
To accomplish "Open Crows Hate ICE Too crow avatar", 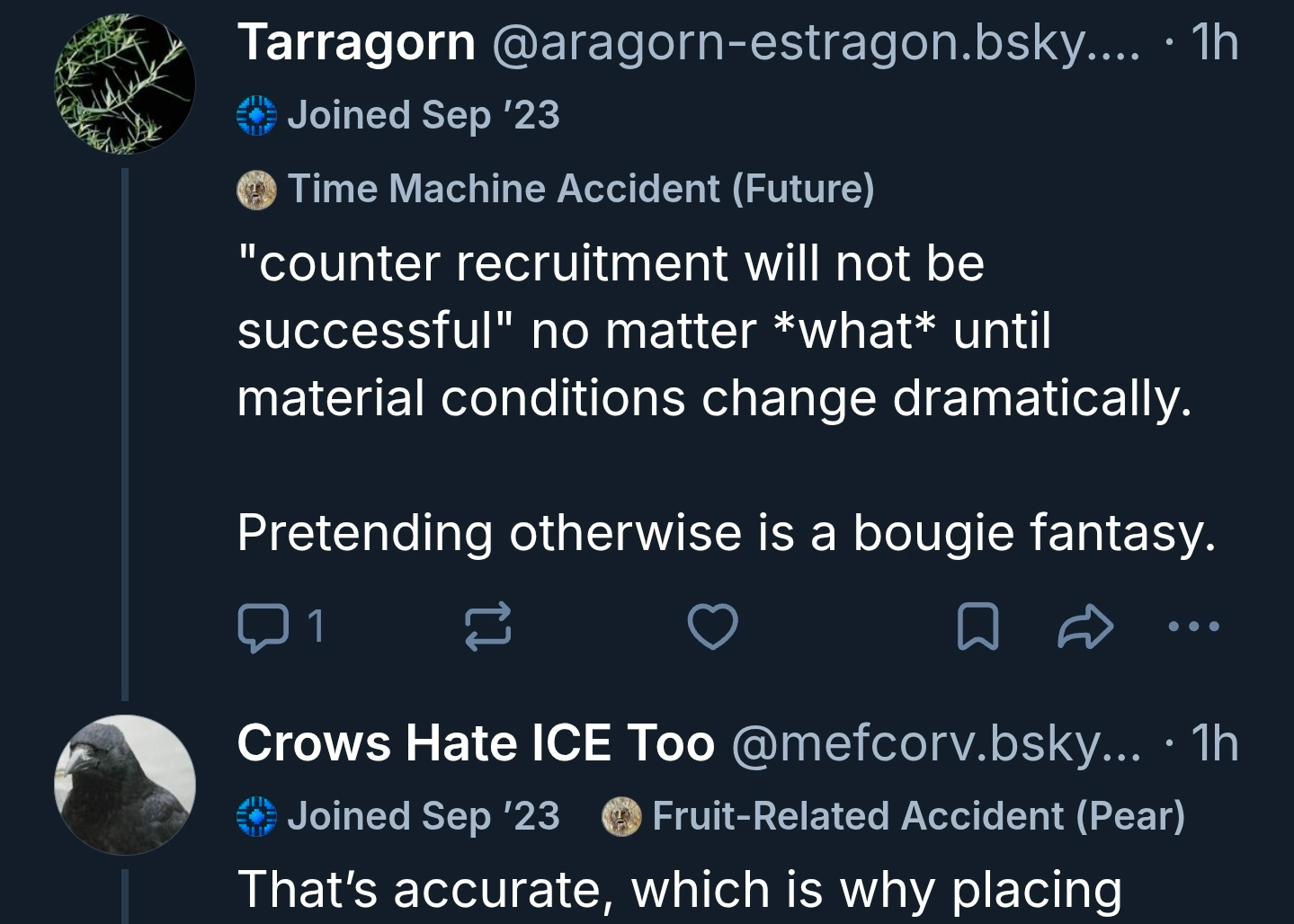I will point(125,785).
